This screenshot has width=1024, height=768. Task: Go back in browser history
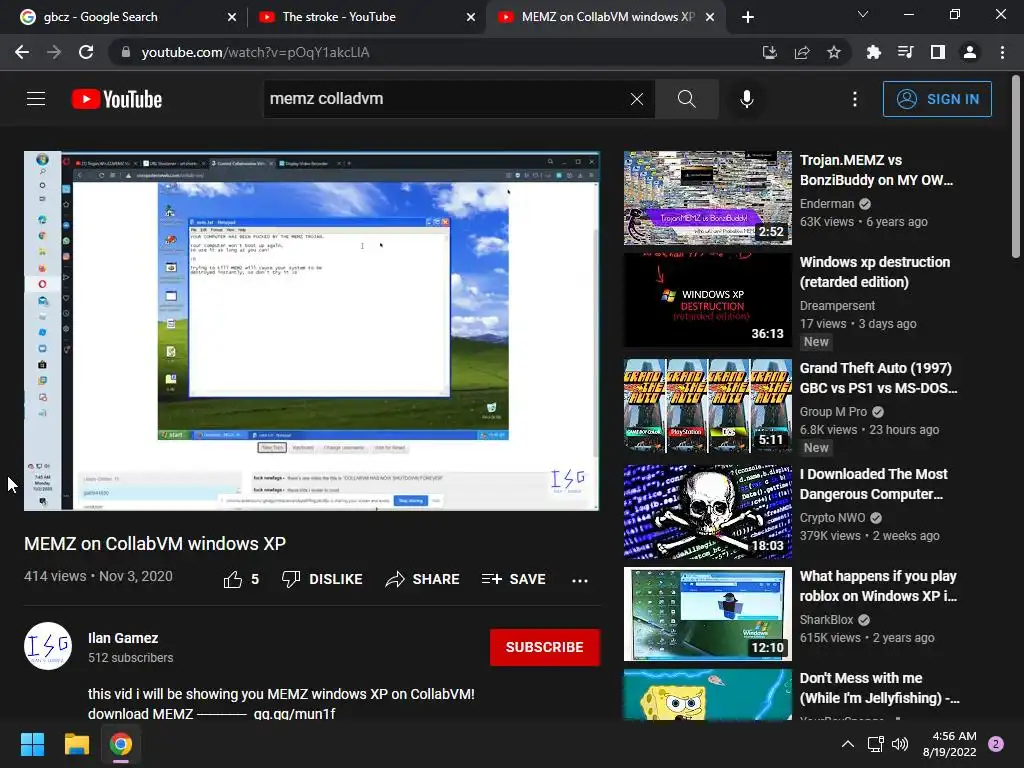pos(22,52)
